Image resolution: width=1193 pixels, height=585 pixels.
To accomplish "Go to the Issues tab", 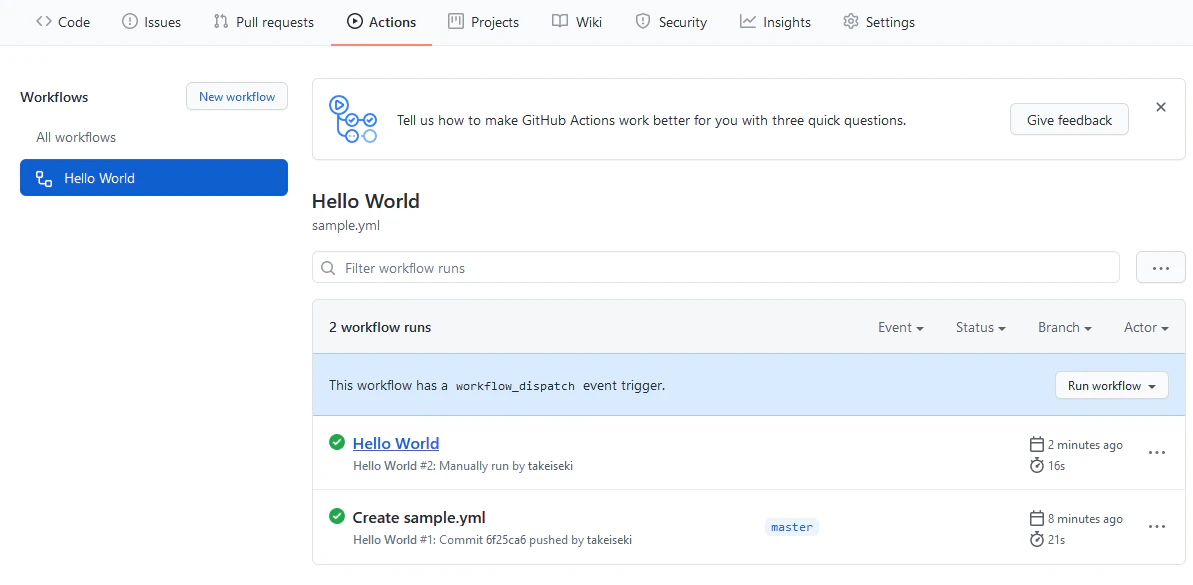I will [151, 22].
